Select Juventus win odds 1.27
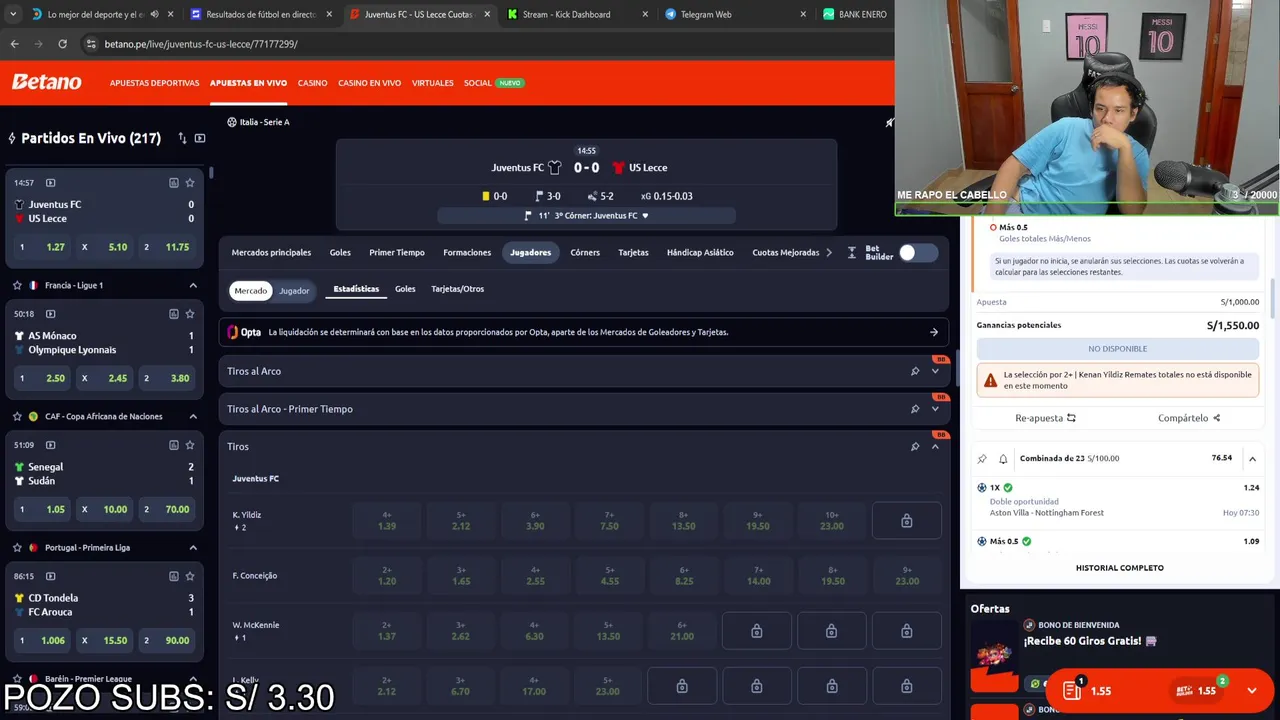1280x720 pixels. tap(43, 247)
